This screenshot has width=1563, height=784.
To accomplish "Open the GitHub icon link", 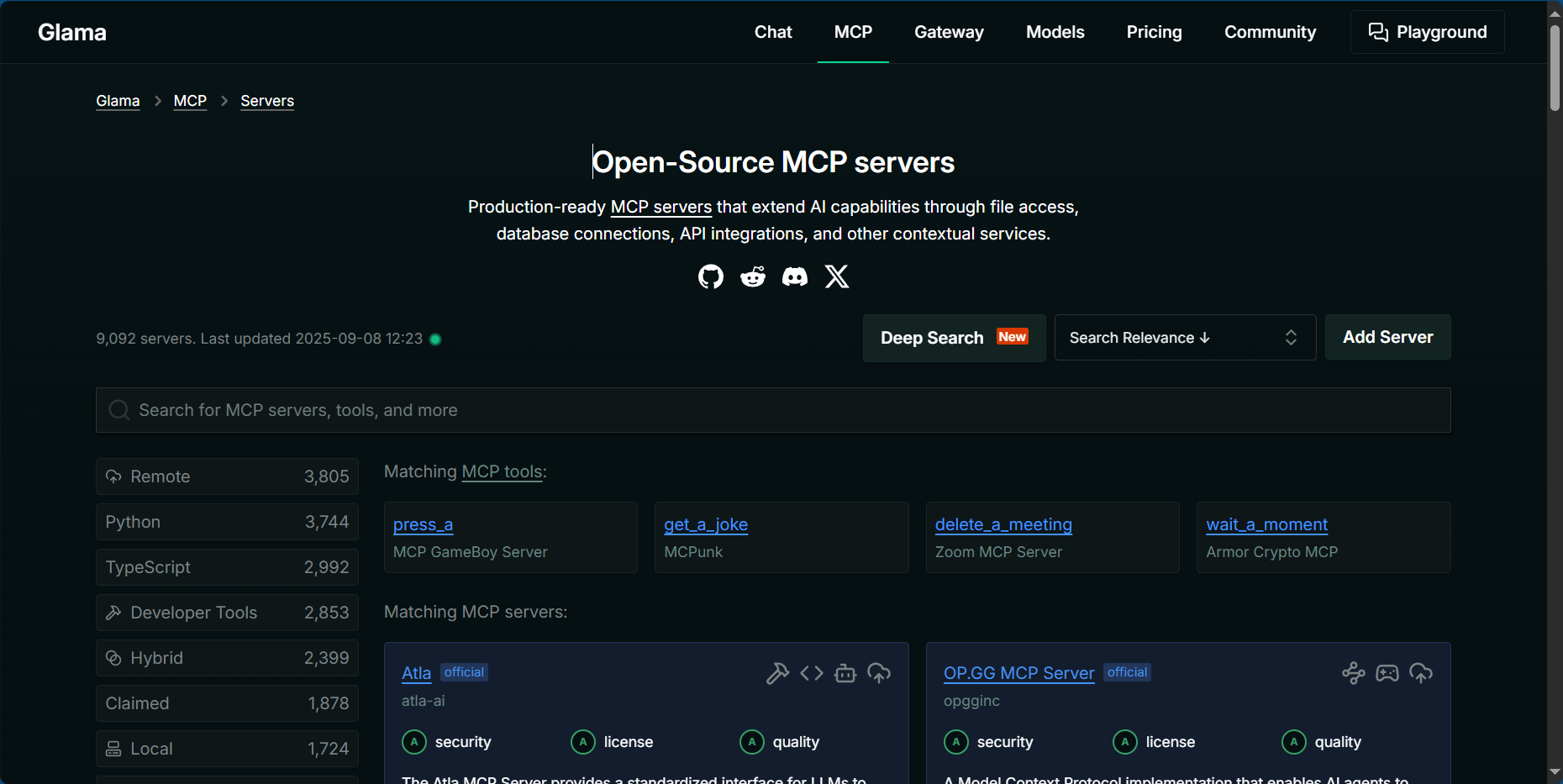I will coord(711,276).
